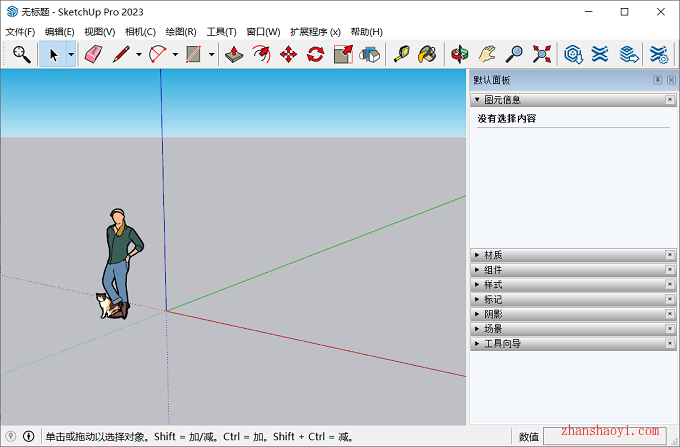Open the Search tool magnifier icon
The height and width of the screenshot is (447, 680).
21,54
